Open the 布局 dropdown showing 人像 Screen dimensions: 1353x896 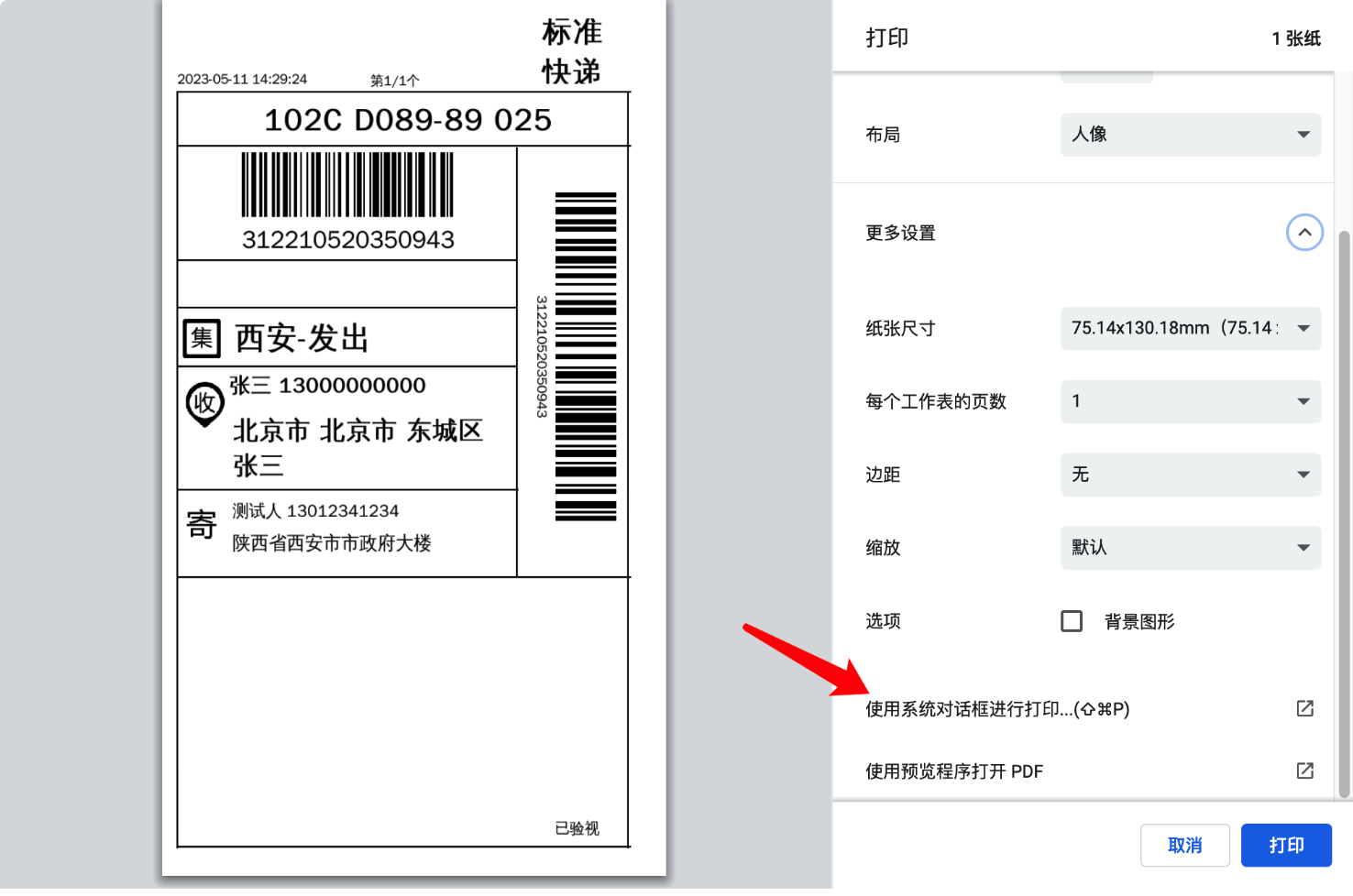1191,135
